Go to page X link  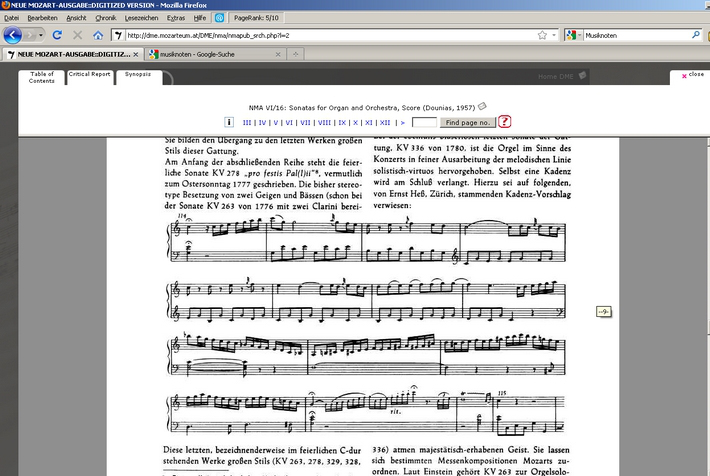[355, 122]
